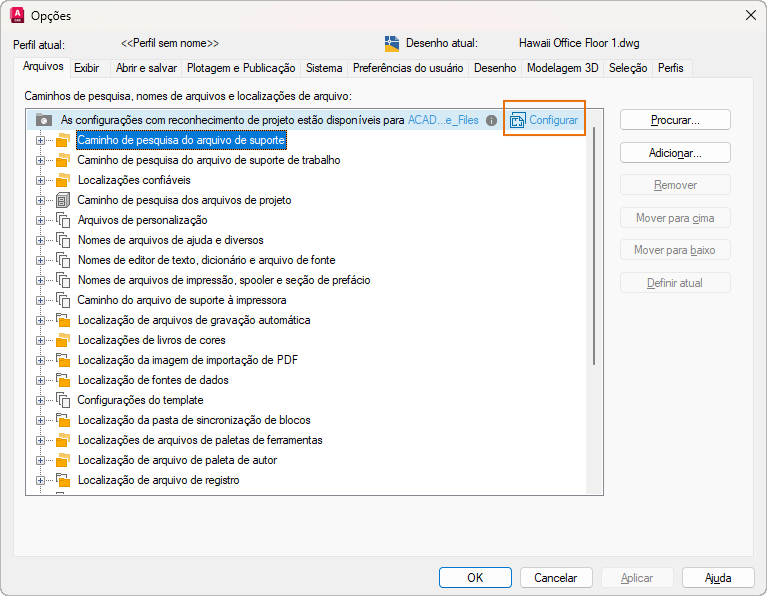
Task: Click the info icon next to ACAD...e_Files
Action: point(492,120)
